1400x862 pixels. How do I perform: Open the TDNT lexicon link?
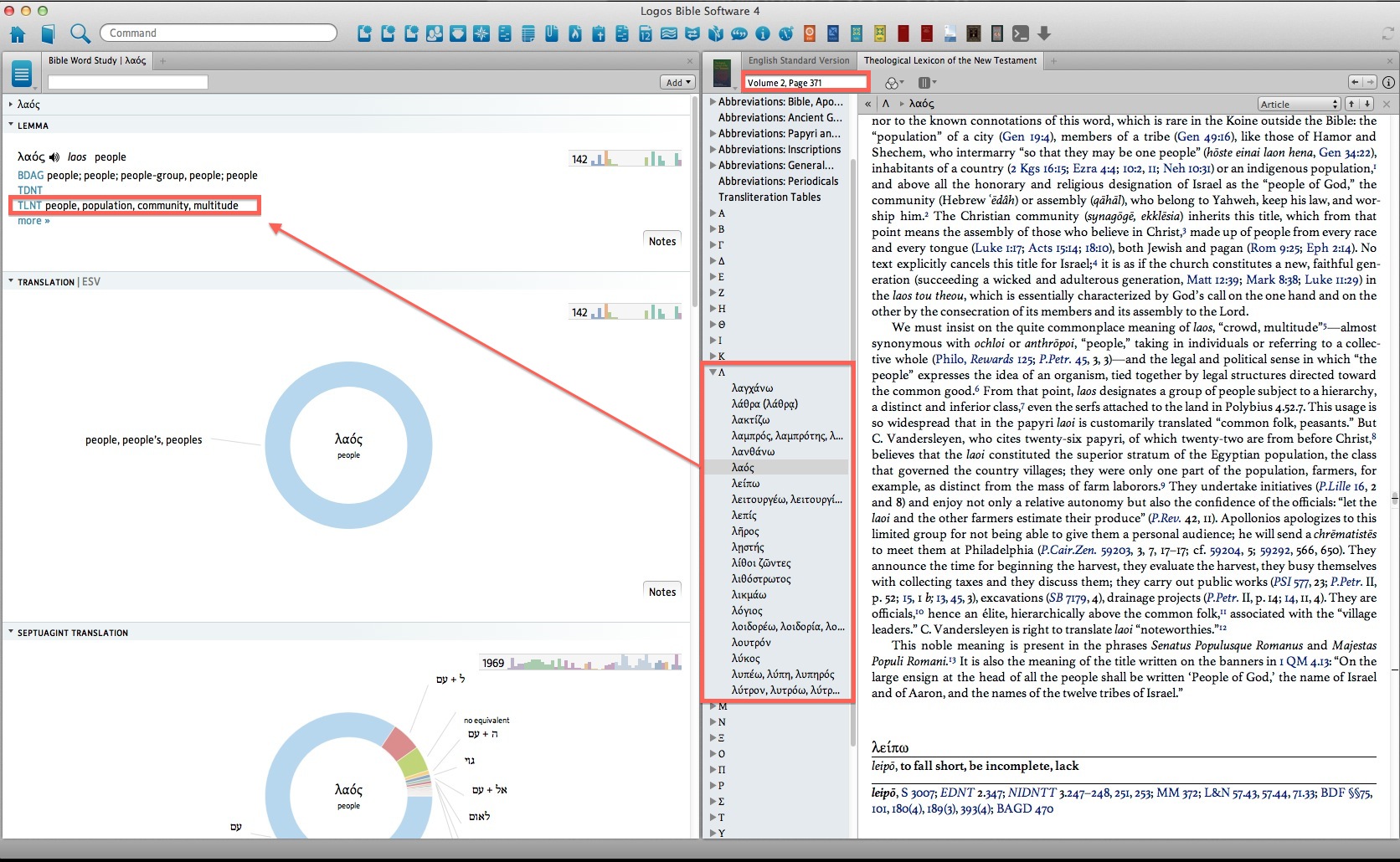click(30, 190)
